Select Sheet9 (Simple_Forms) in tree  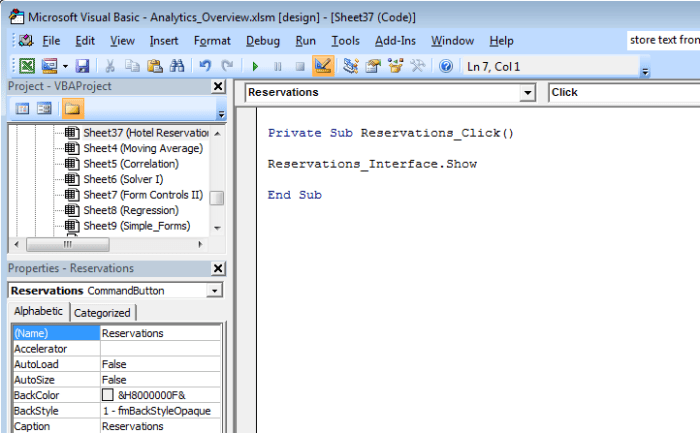pyautogui.click(x=137, y=226)
